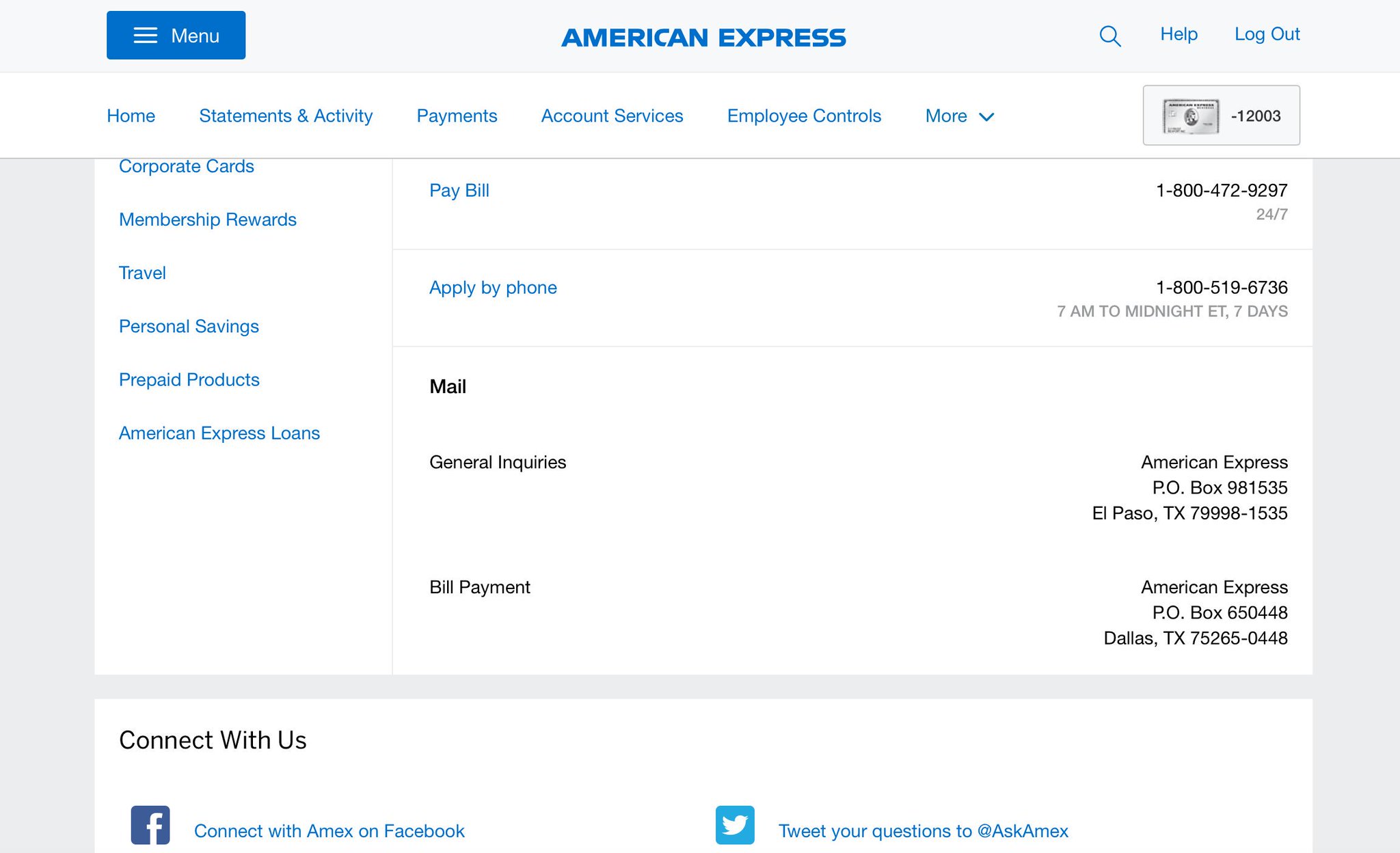
Task: Open the Pay Bill link
Action: 459,190
